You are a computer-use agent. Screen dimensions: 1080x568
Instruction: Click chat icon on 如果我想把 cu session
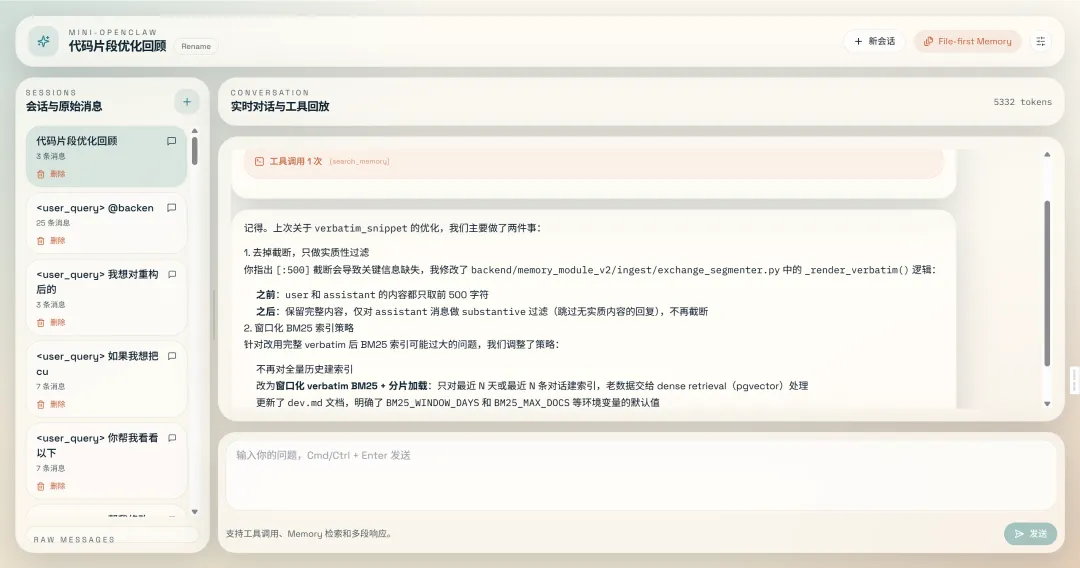(172, 356)
